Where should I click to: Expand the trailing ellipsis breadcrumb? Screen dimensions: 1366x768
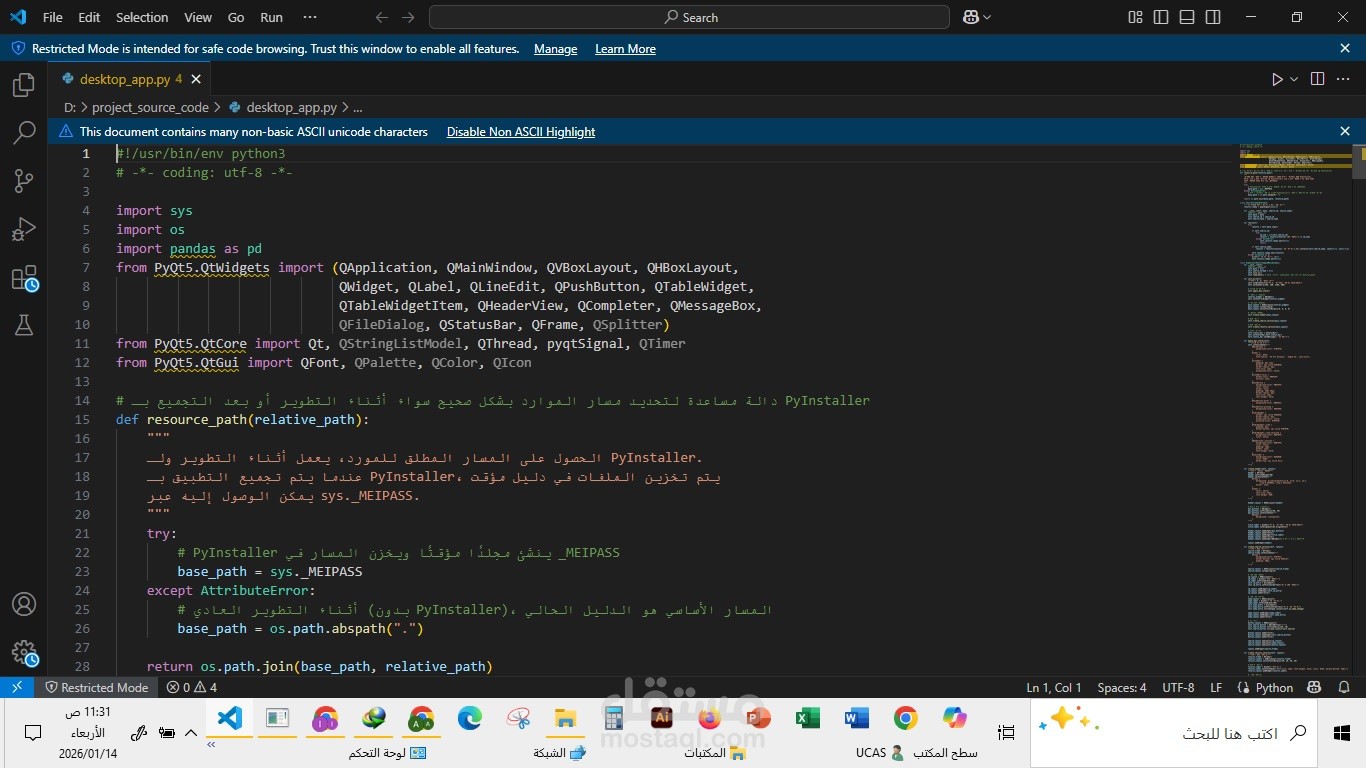click(x=358, y=107)
